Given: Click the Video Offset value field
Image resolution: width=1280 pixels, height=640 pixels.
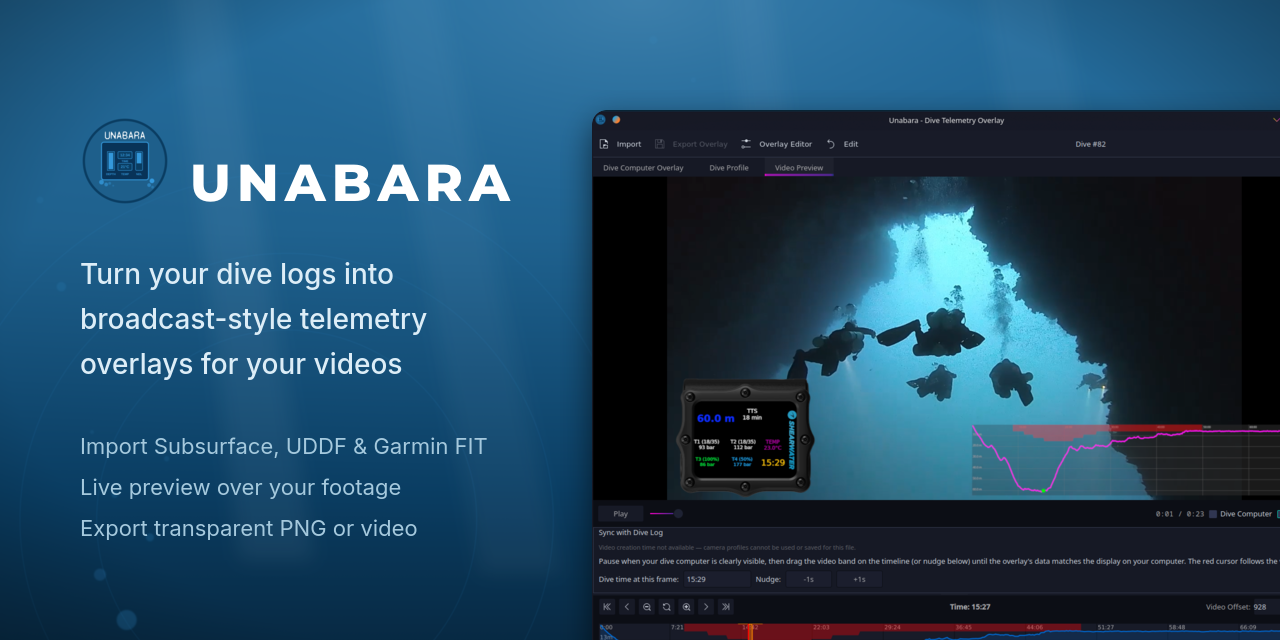Looking at the screenshot, I should [x=1266, y=606].
